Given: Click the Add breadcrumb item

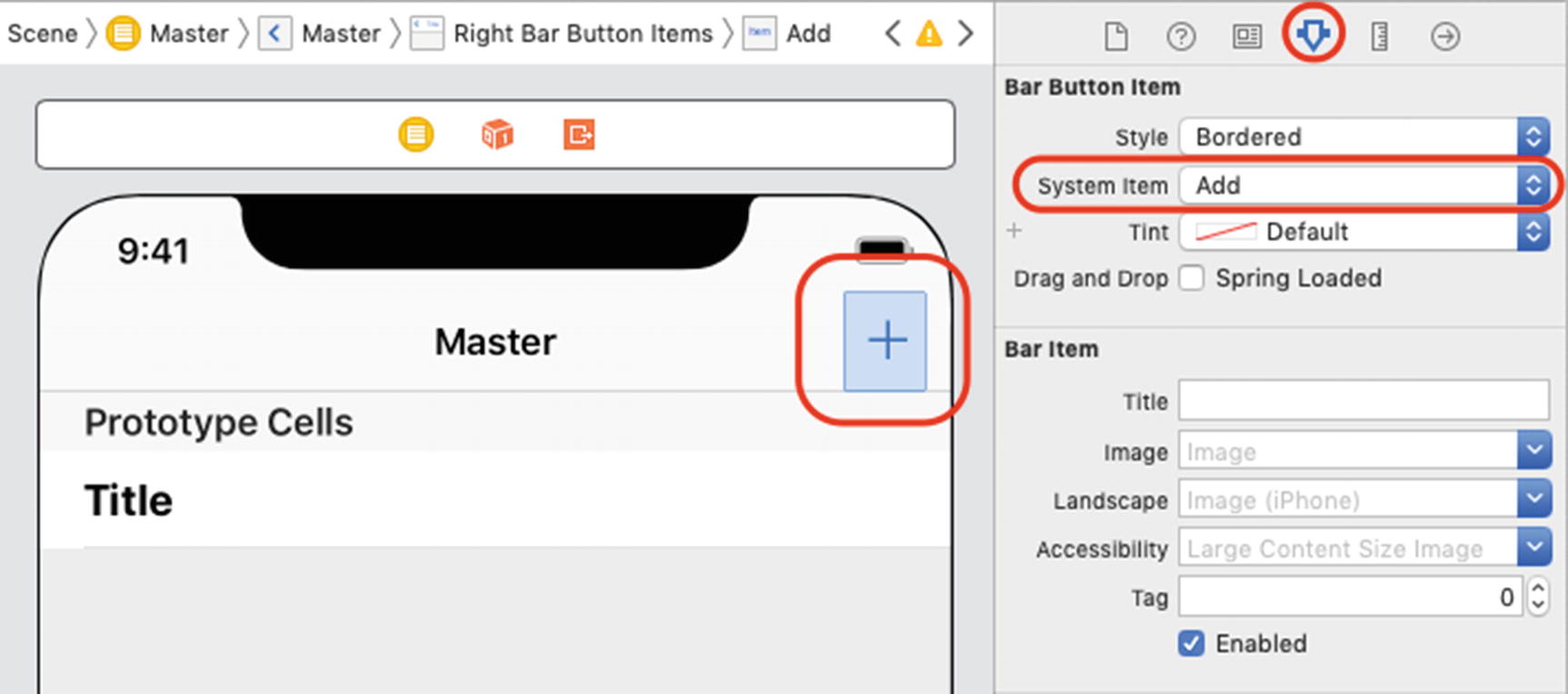Looking at the screenshot, I should 787,34.
